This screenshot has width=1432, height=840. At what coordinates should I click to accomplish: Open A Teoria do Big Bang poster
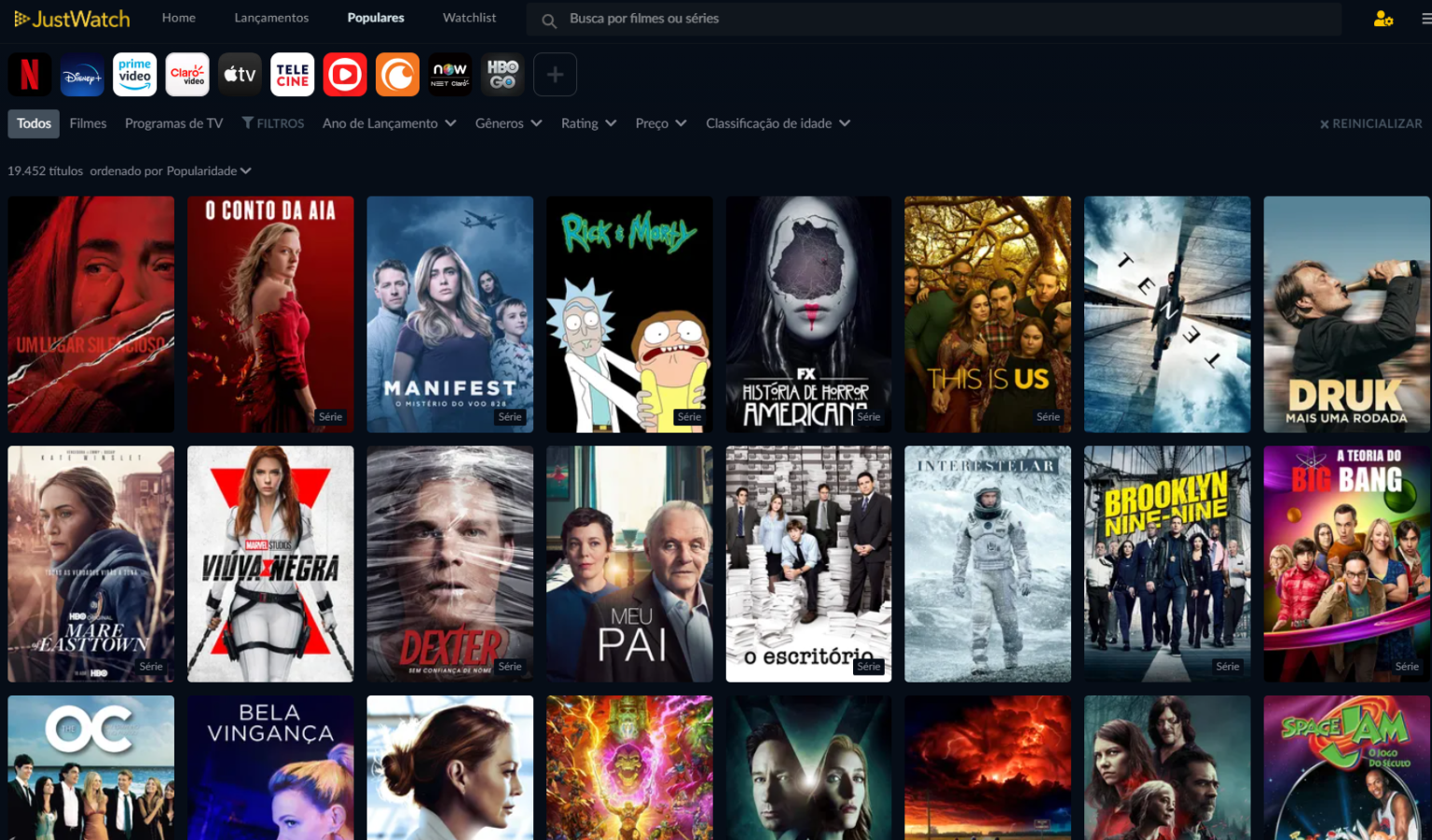pos(1346,564)
